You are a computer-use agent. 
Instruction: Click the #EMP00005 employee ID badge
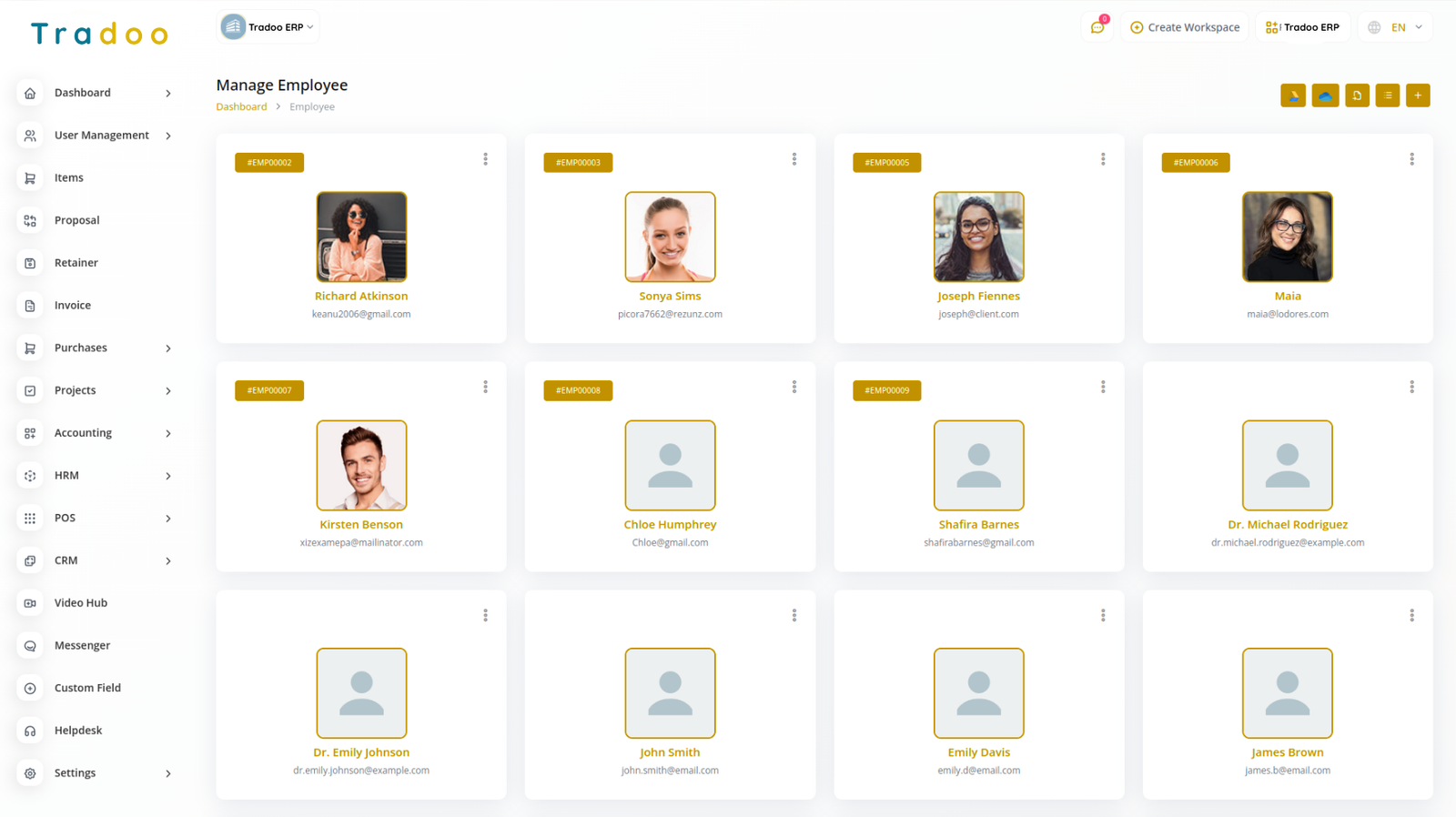tap(886, 163)
